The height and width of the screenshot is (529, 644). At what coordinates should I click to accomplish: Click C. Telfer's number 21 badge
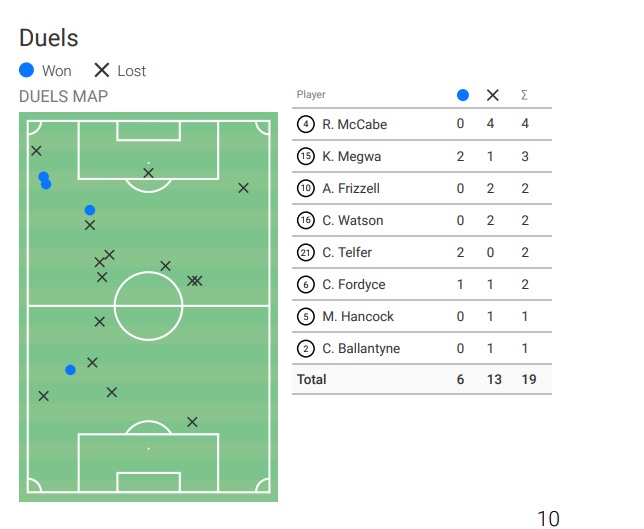pos(306,253)
